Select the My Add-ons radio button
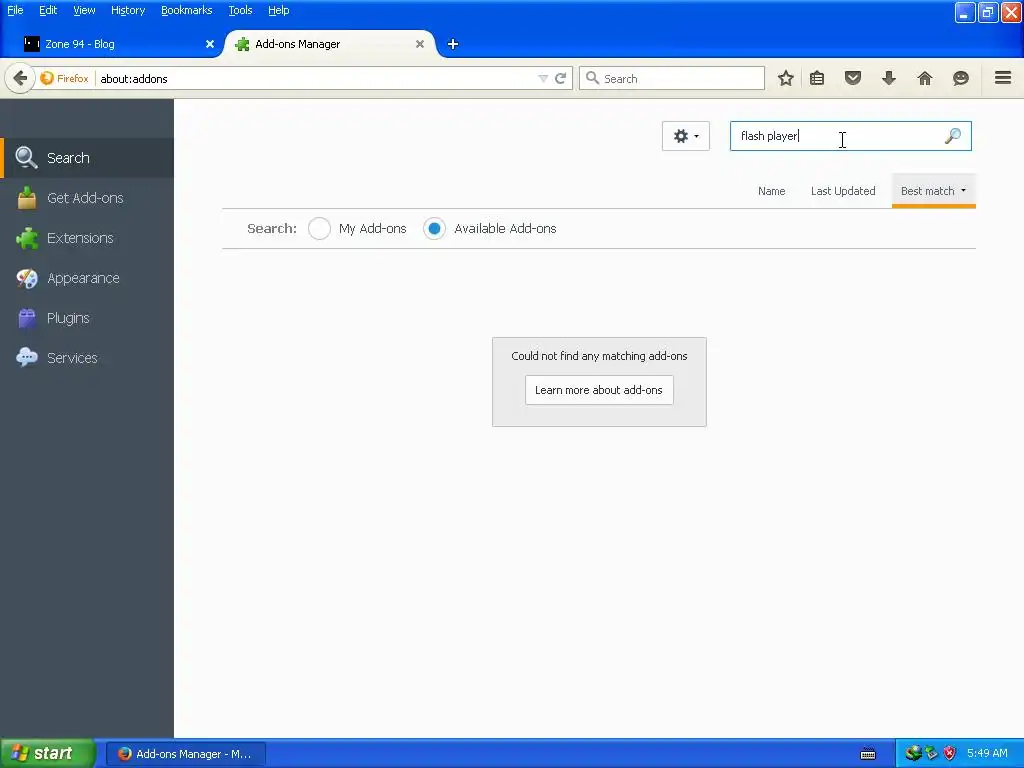Image resolution: width=1024 pixels, height=768 pixels. [x=319, y=229]
